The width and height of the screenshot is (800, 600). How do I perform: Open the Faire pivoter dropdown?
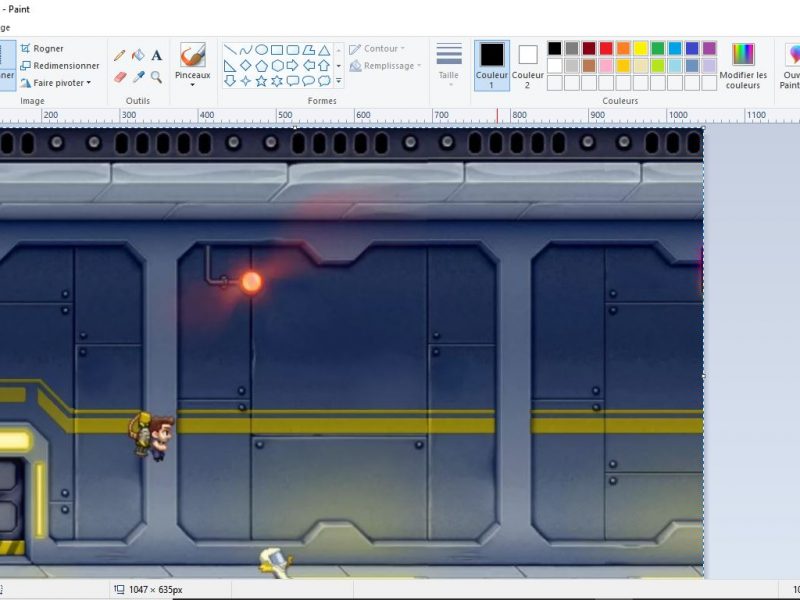[56, 83]
